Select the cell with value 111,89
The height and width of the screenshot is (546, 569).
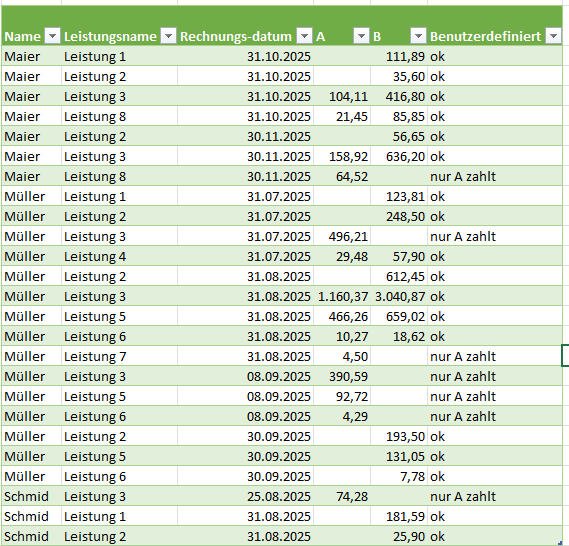point(399,56)
